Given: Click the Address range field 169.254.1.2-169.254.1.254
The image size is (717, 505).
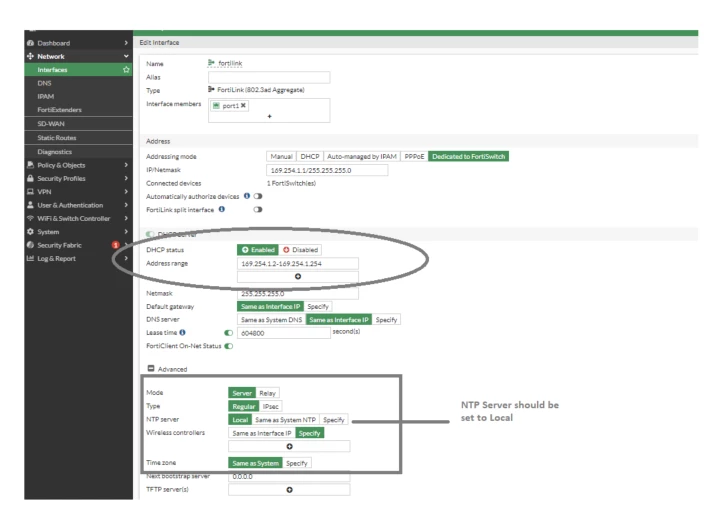Looking at the screenshot, I should [x=298, y=263].
